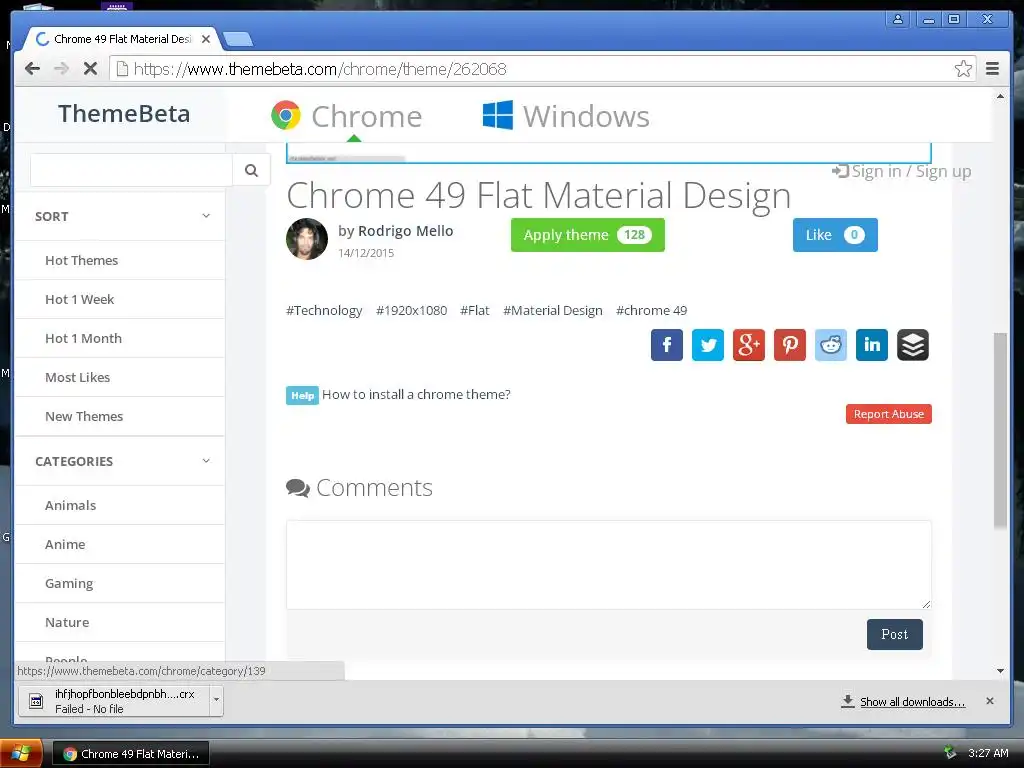Viewport: 1024px width, 768px height.
Task: Click the Rodrigo Mello author link
Action: (x=406, y=231)
